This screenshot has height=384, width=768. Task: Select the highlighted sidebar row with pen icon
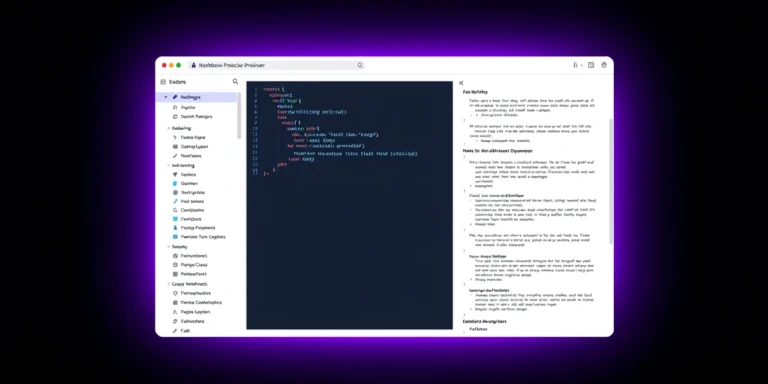197,97
